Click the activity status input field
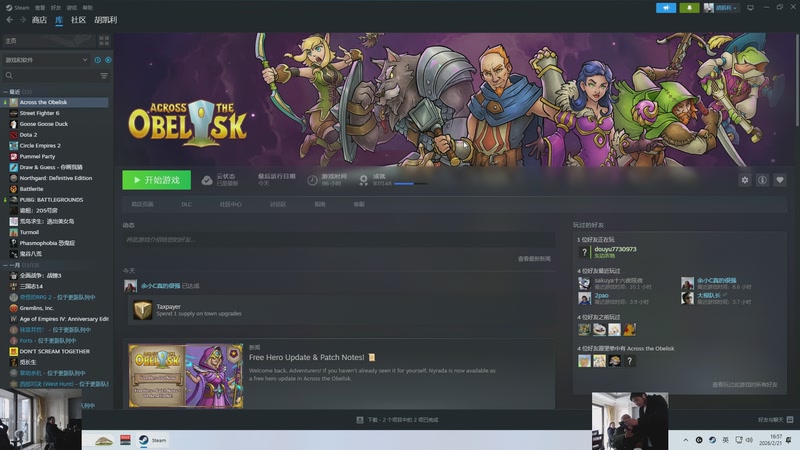The height and width of the screenshot is (450, 800). [339, 240]
